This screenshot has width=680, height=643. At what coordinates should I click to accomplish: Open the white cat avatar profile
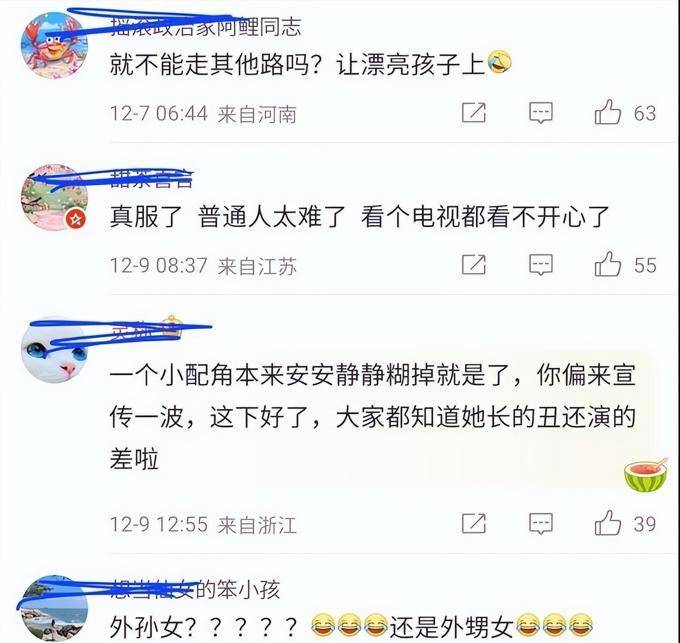tap(54, 349)
